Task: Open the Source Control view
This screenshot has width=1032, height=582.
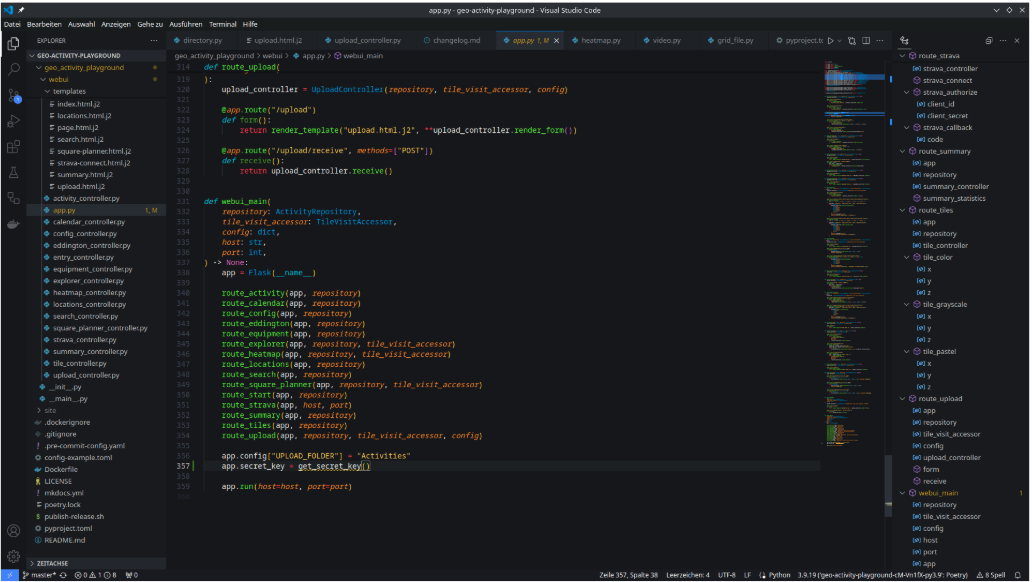Action: tap(13, 95)
